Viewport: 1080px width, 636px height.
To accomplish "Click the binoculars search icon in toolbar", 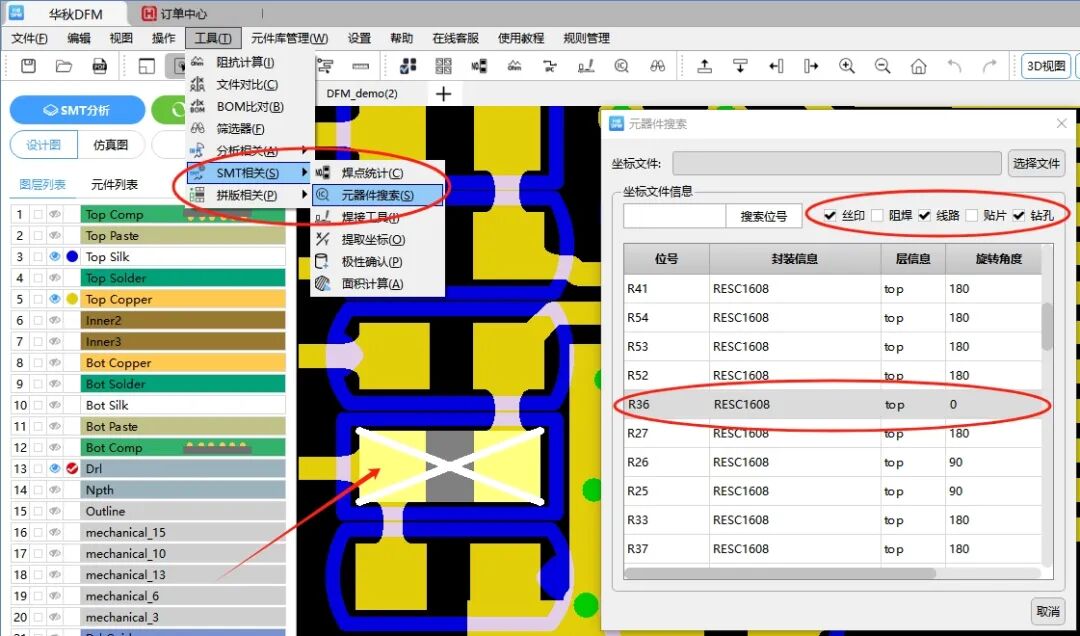I will pyautogui.click(x=657, y=66).
